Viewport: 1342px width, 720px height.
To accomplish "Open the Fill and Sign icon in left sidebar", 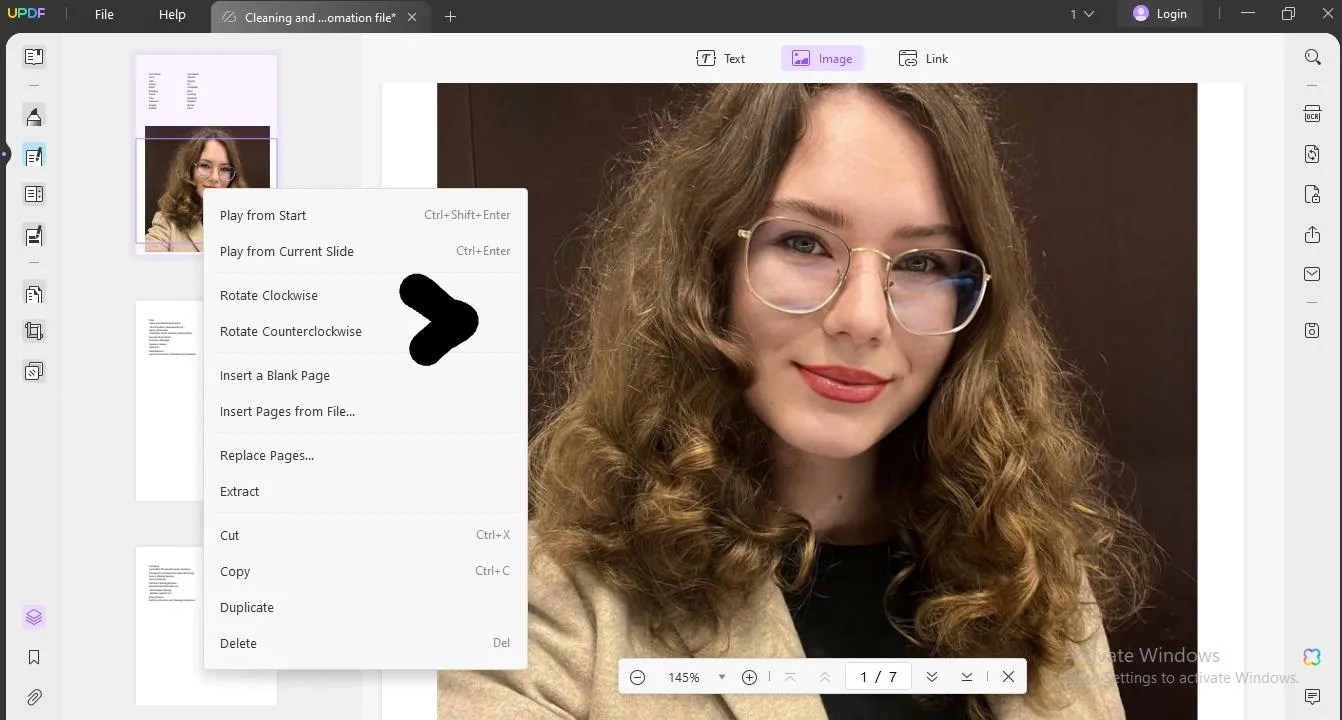I will pos(34,236).
